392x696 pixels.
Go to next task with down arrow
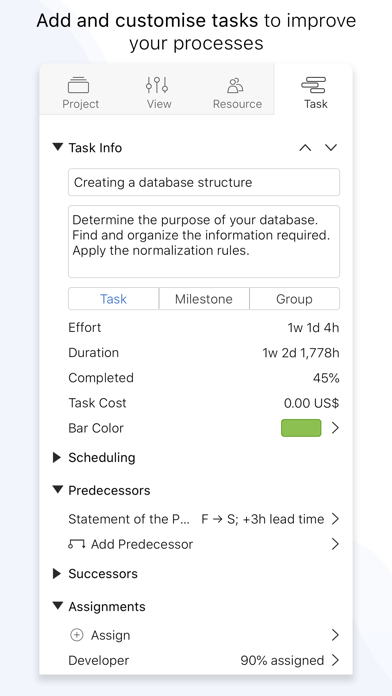coord(331,148)
